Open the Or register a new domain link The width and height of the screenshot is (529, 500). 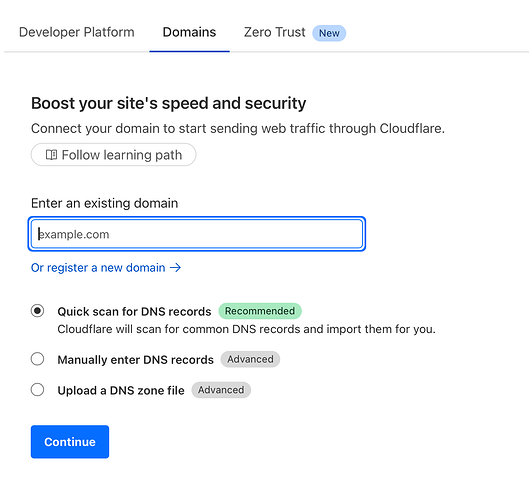click(106, 268)
